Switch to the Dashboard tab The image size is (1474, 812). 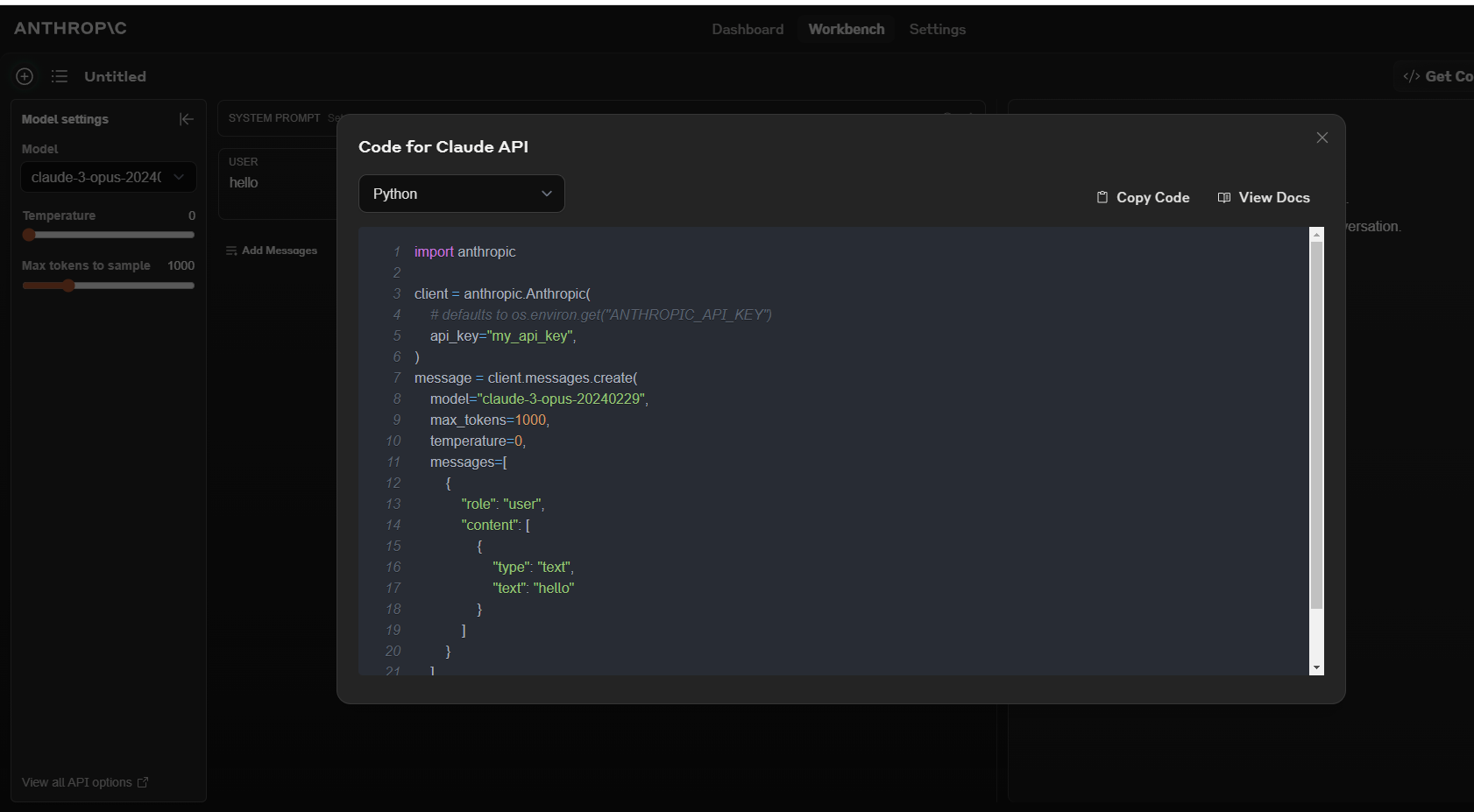tap(748, 29)
